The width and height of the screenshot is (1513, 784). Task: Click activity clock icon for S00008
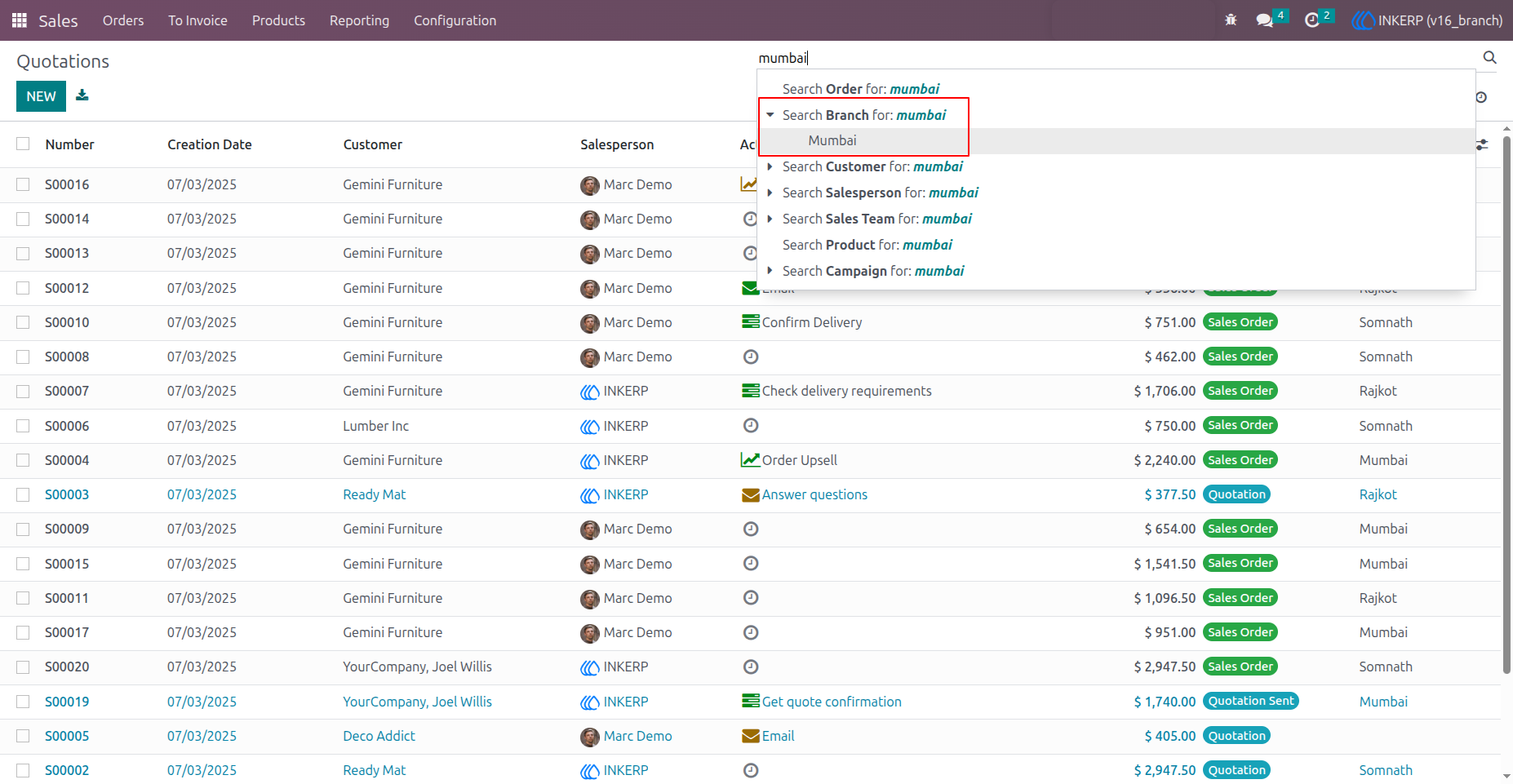pyautogui.click(x=751, y=357)
